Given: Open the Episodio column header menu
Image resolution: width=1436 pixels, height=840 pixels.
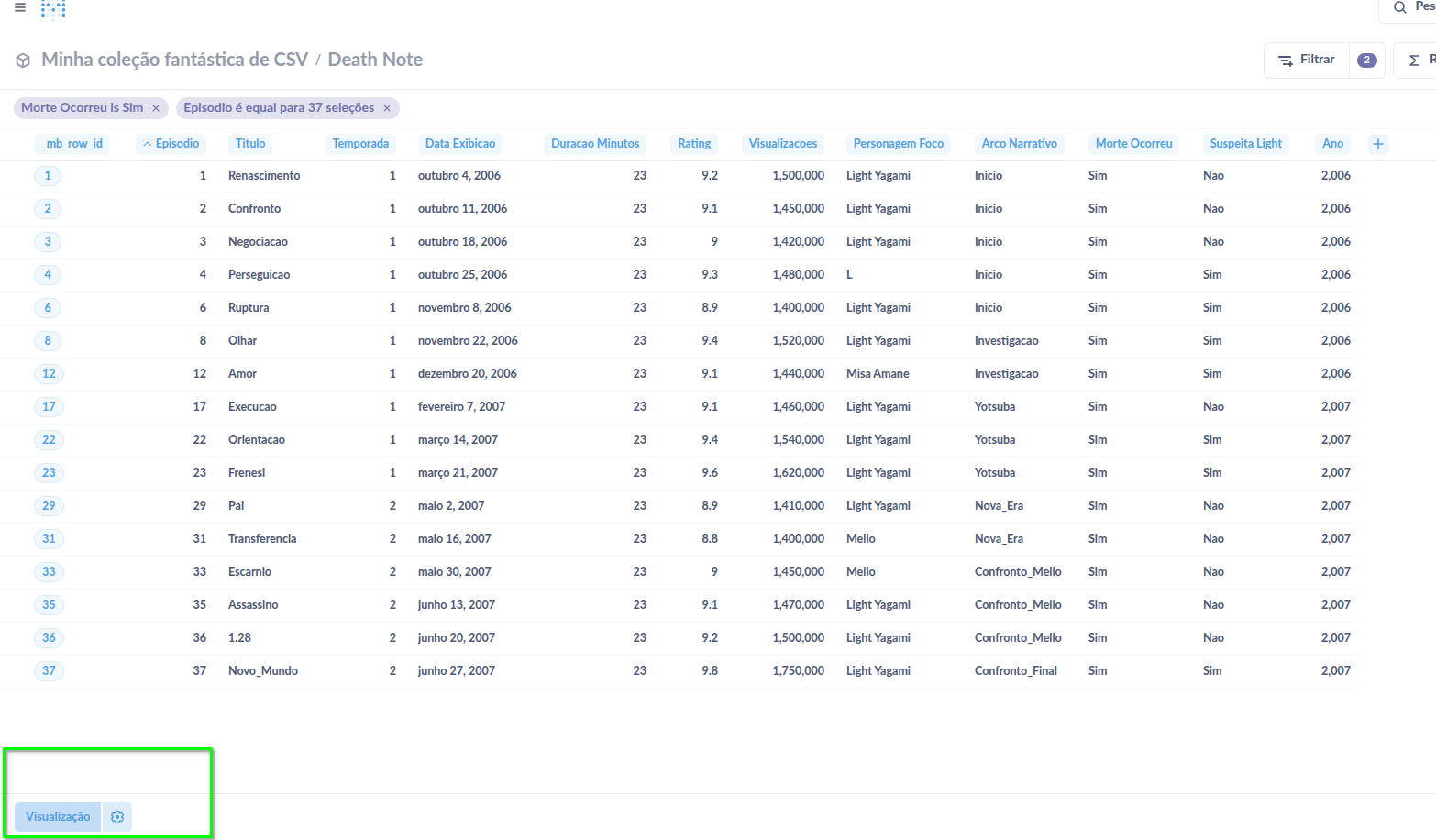Looking at the screenshot, I should click(171, 144).
